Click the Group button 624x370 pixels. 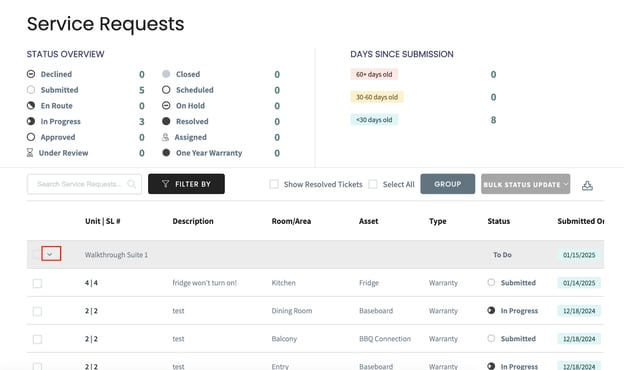(448, 184)
